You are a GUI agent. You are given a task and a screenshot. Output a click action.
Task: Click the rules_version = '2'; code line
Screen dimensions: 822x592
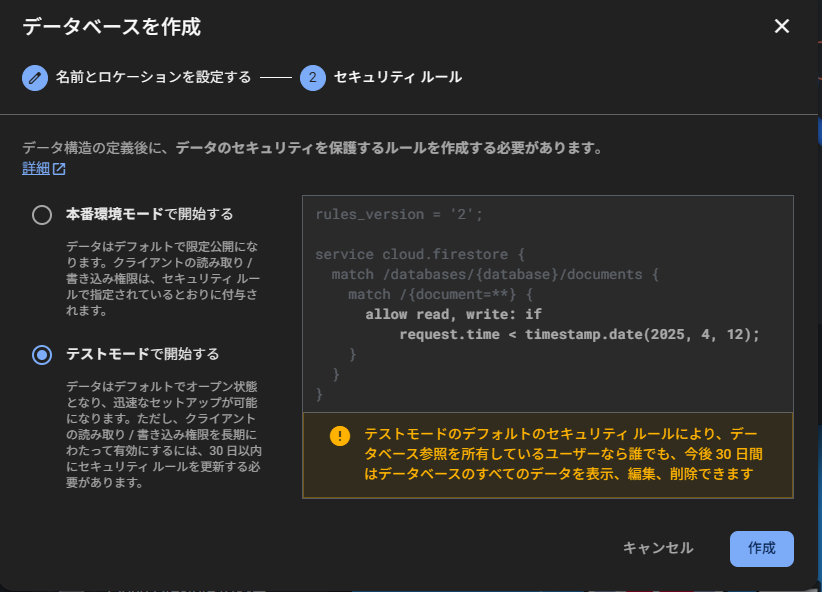pos(399,214)
